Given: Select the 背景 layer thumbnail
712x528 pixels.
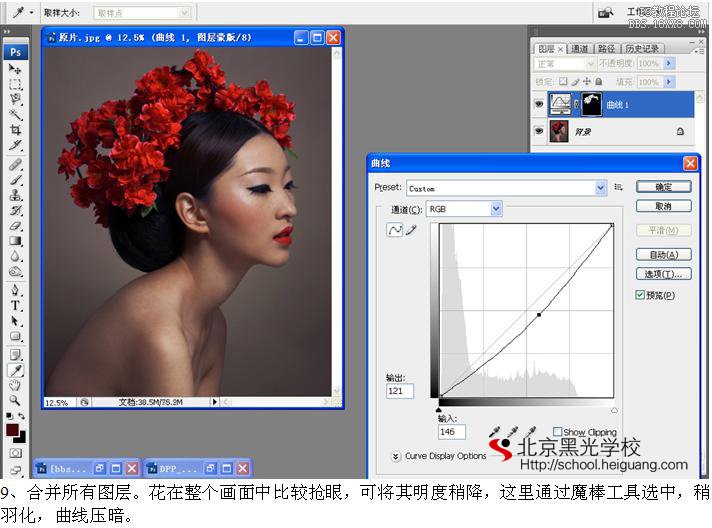Looking at the screenshot, I should pos(559,131).
